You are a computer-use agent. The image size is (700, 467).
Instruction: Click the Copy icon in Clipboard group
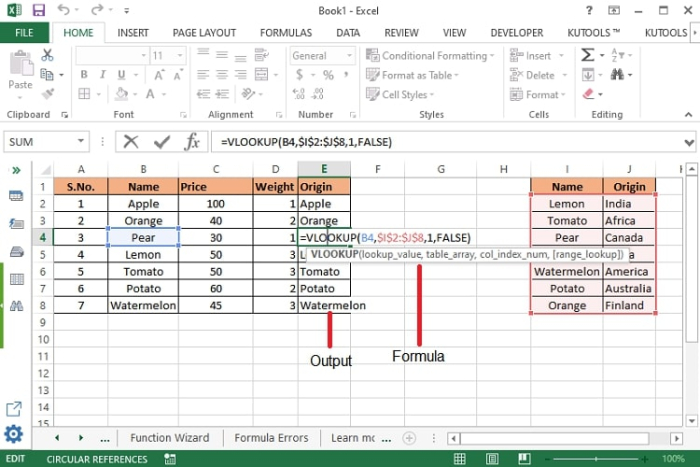pyautogui.click(x=47, y=74)
